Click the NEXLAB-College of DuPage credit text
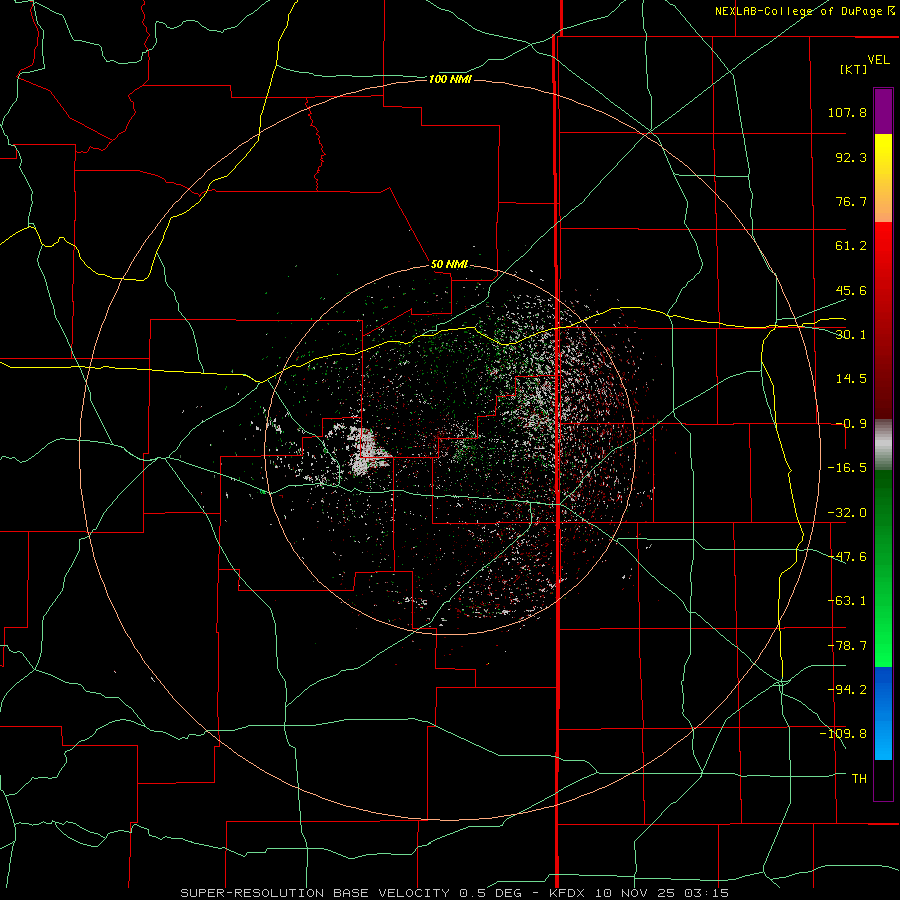This screenshot has width=900, height=900. coord(804,11)
